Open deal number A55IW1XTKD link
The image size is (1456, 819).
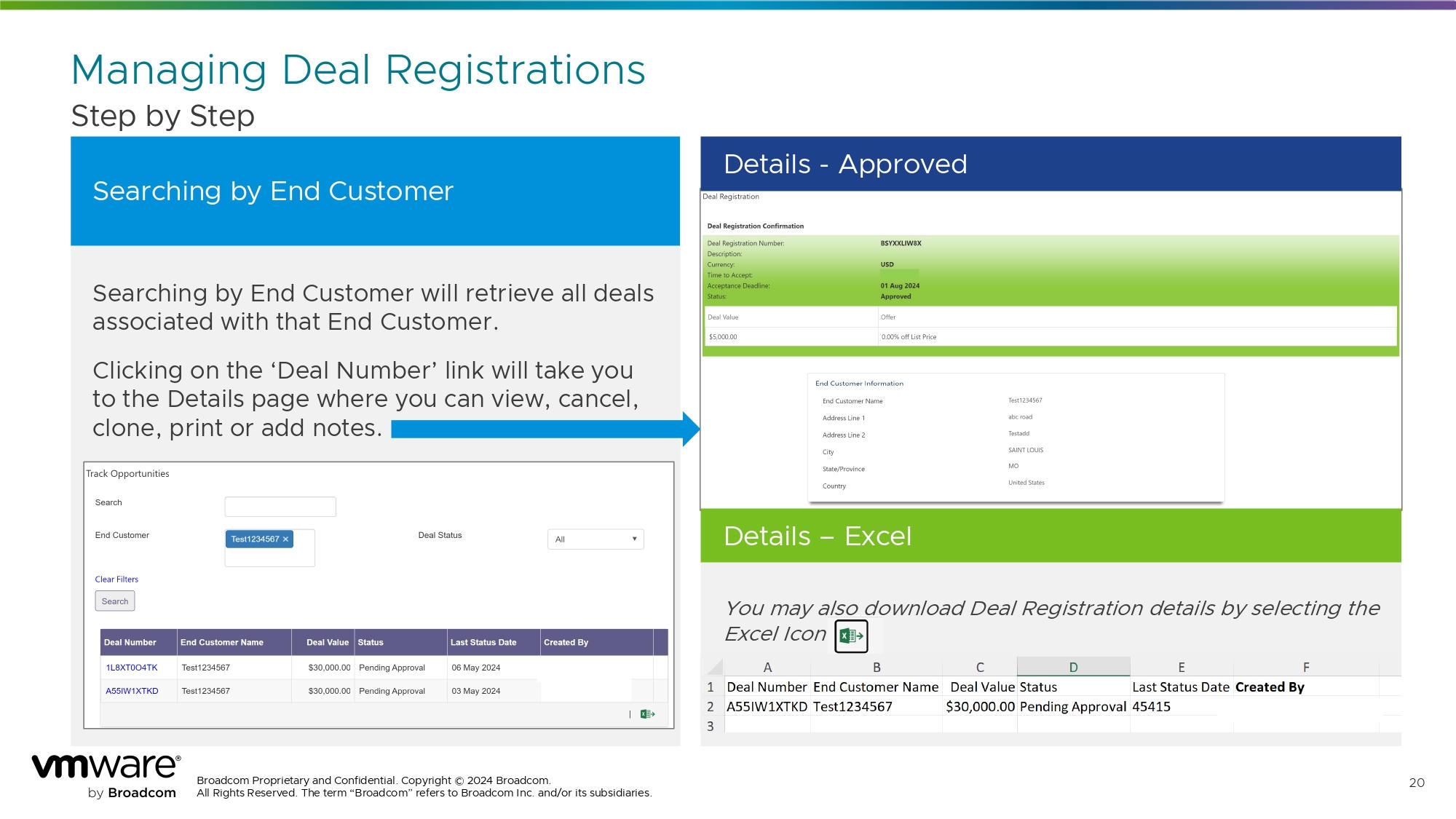[132, 691]
